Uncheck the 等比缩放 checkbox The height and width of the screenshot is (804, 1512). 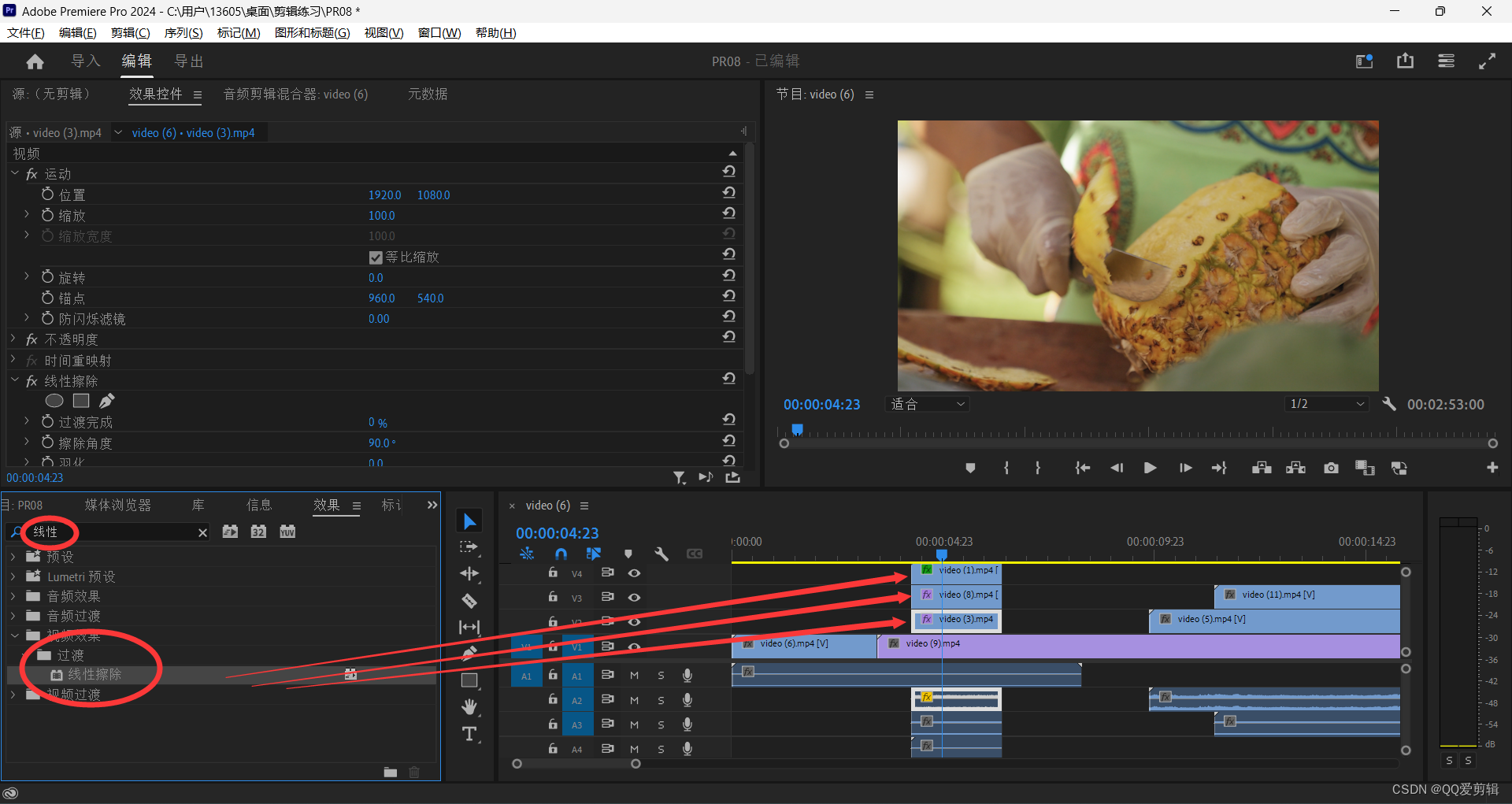point(376,258)
